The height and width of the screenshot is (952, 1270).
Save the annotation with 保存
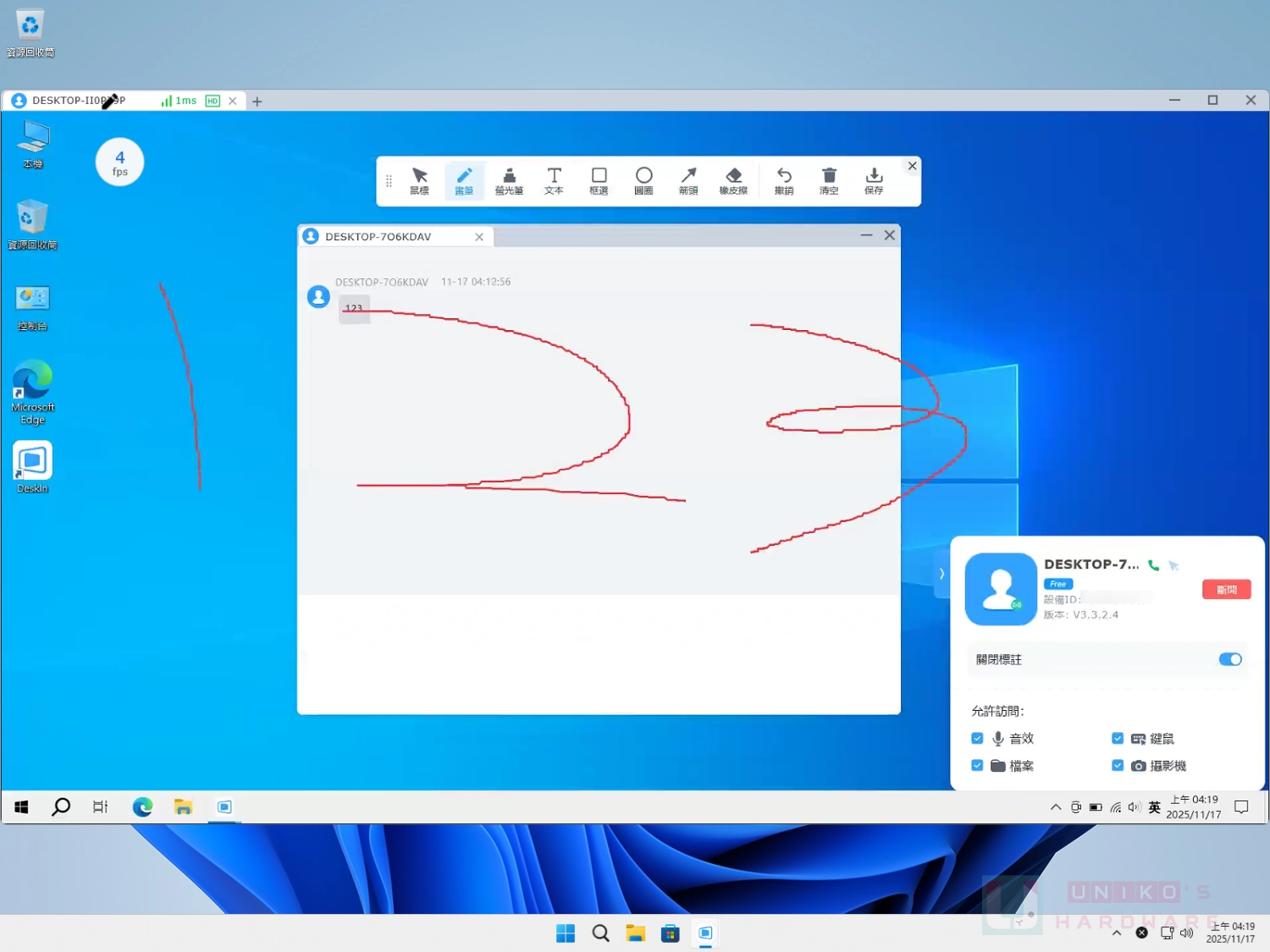(874, 180)
